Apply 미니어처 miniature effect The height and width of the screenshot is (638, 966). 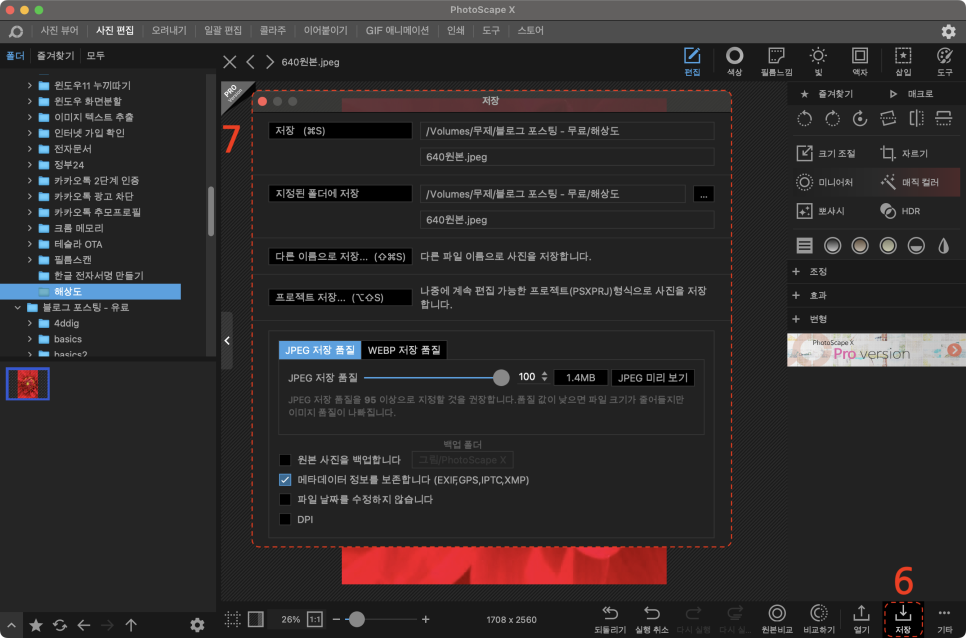pos(825,182)
